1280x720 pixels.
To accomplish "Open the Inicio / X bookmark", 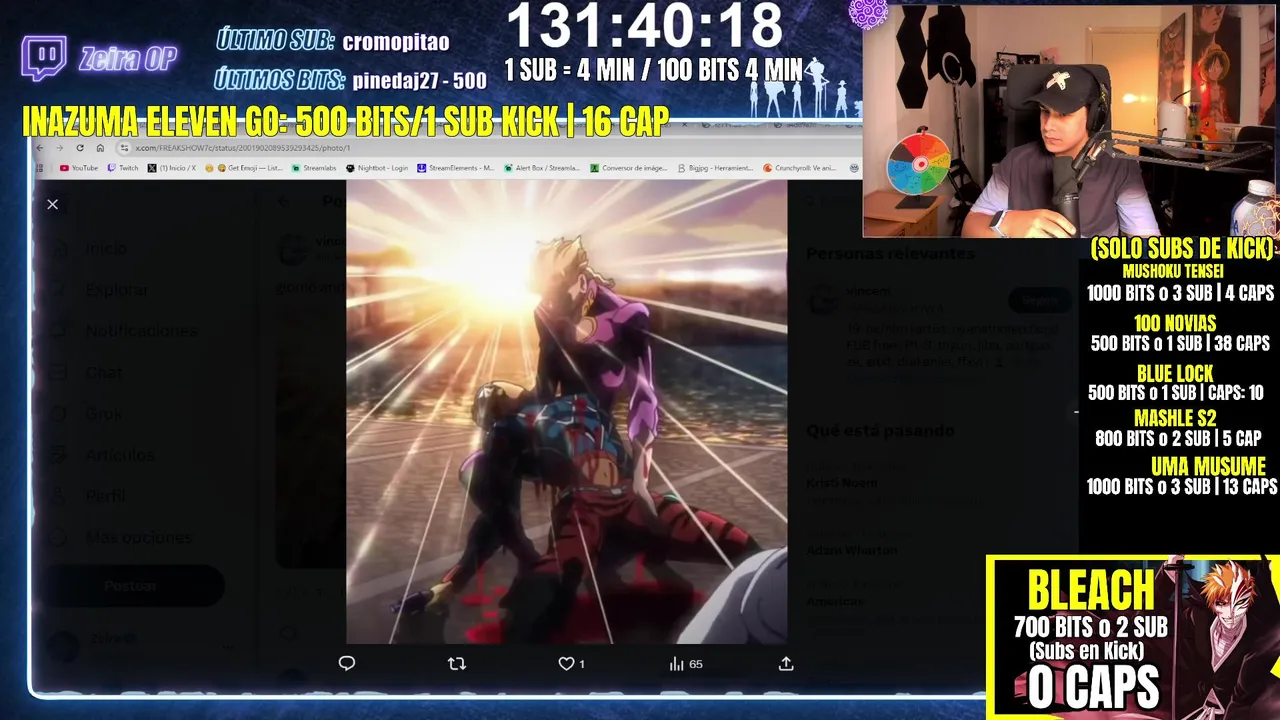I will point(172,168).
